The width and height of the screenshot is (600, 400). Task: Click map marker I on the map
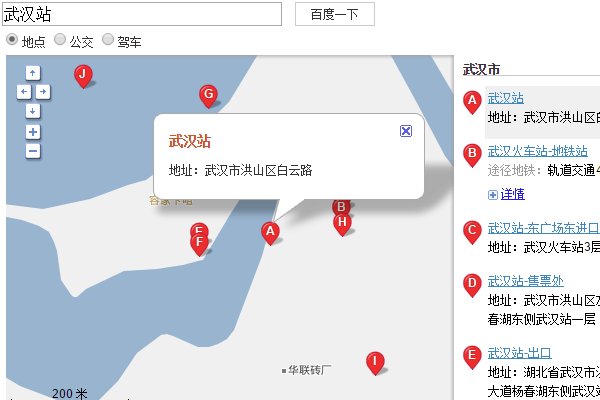375,363
